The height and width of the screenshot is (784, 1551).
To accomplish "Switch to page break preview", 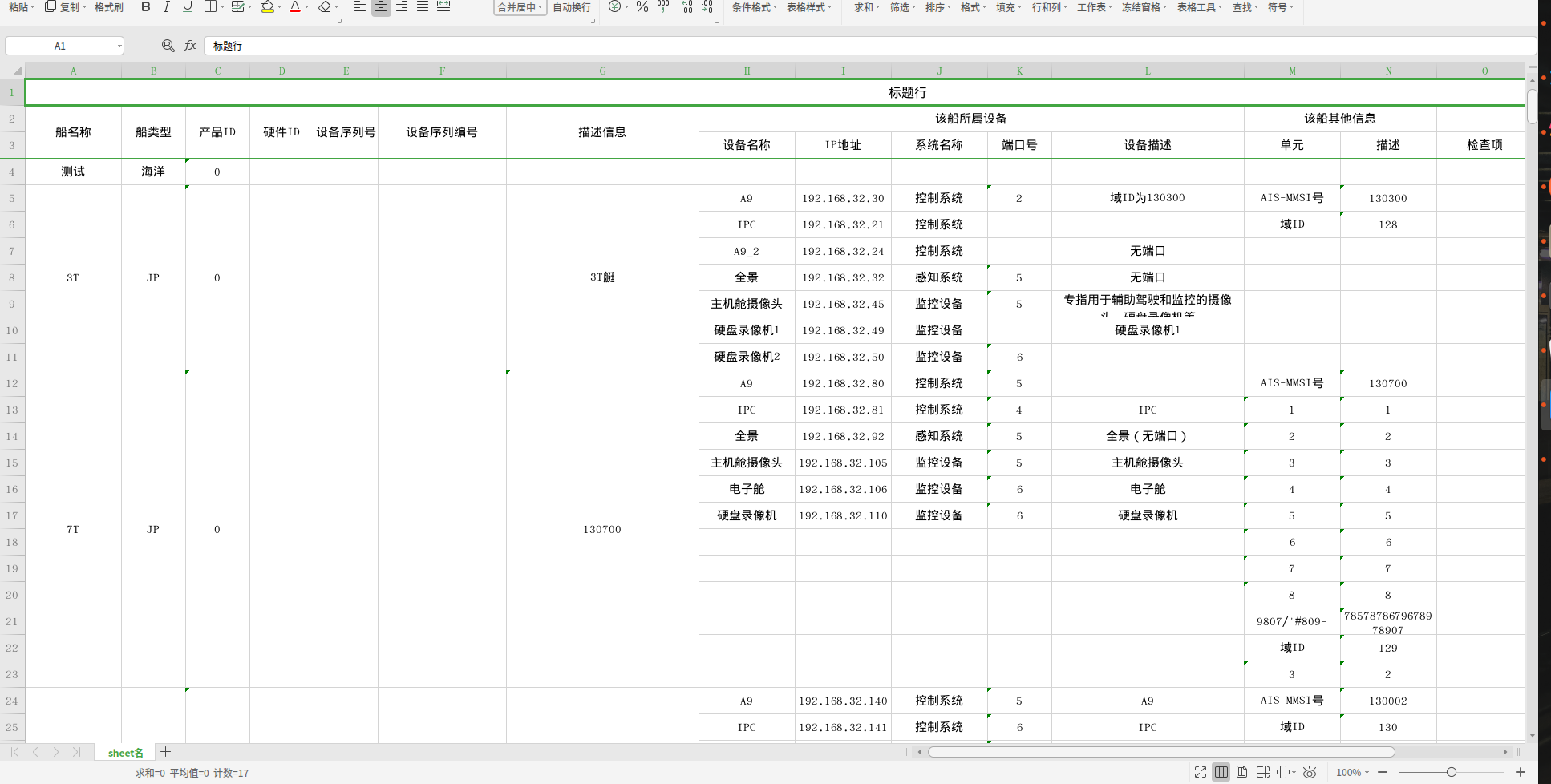I will (1262, 772).
